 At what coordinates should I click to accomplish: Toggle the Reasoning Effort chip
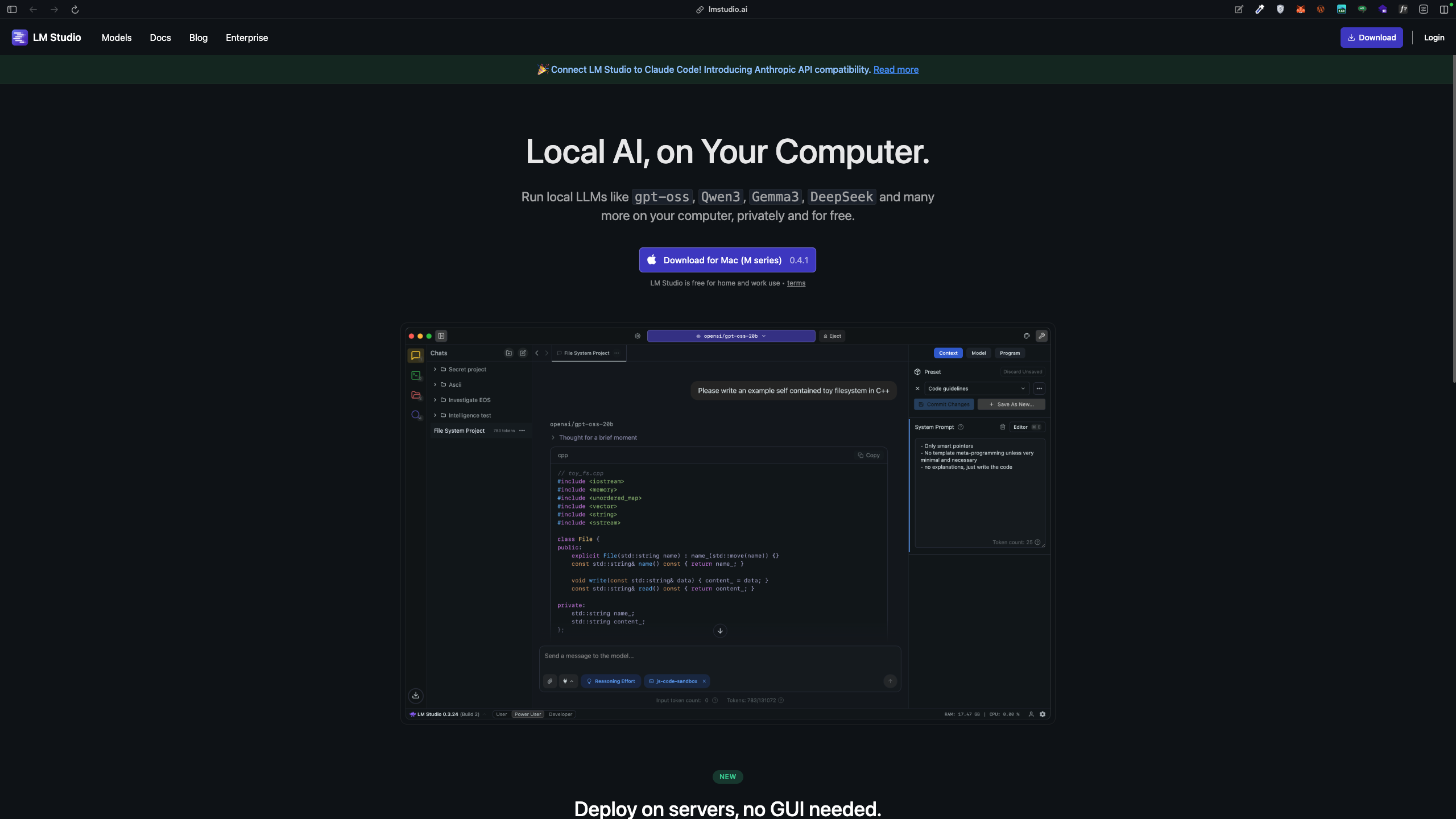611,681
